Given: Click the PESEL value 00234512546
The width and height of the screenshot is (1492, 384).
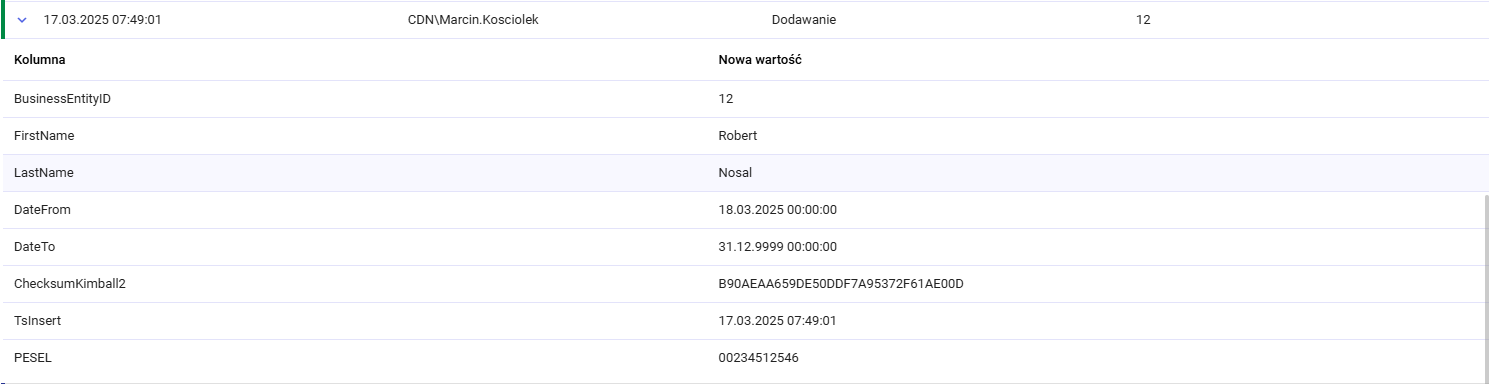Looking at the screenshot, I should [x=759, y=358].
